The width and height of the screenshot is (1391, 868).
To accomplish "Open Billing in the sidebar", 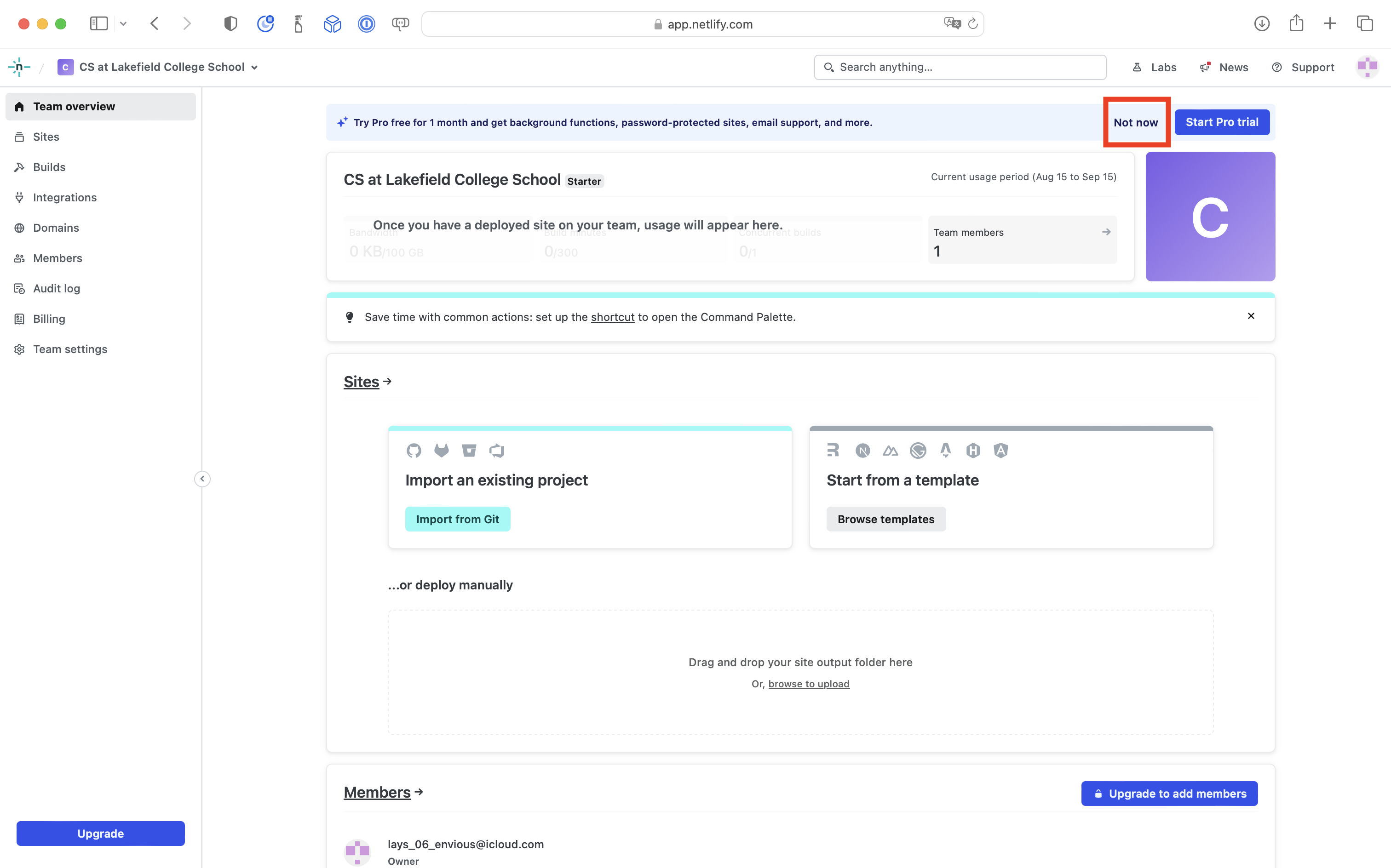I will [100, 319].
